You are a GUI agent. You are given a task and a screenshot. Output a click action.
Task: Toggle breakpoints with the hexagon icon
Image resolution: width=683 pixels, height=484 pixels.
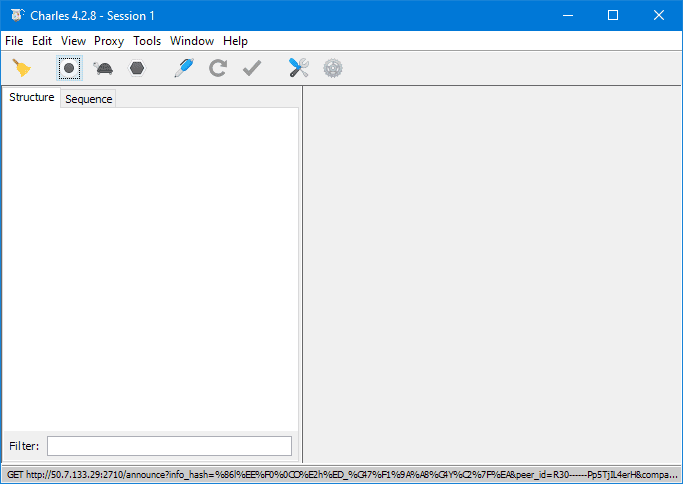pyautogui.click(x=137, y=68)
